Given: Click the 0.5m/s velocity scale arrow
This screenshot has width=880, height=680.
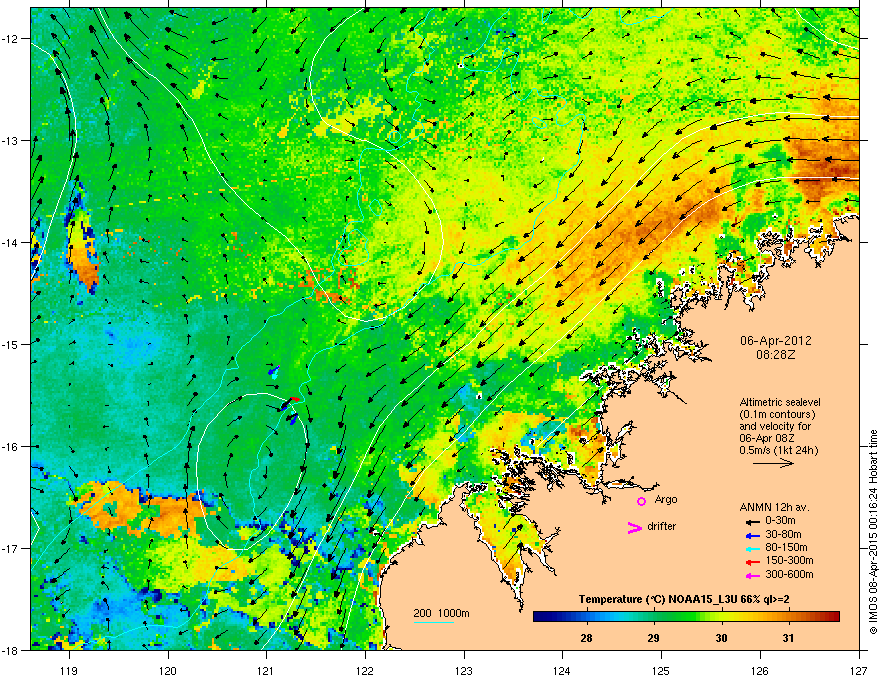Looking at the screenshot, I should click(773, 463).
